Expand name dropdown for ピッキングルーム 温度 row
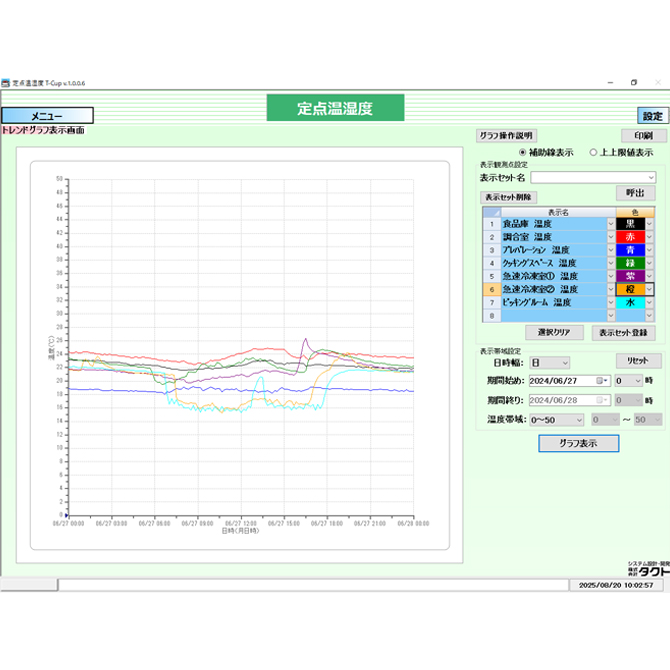Image resolution: width=670 pixels, height=670 pixels. tap(611, 303)
